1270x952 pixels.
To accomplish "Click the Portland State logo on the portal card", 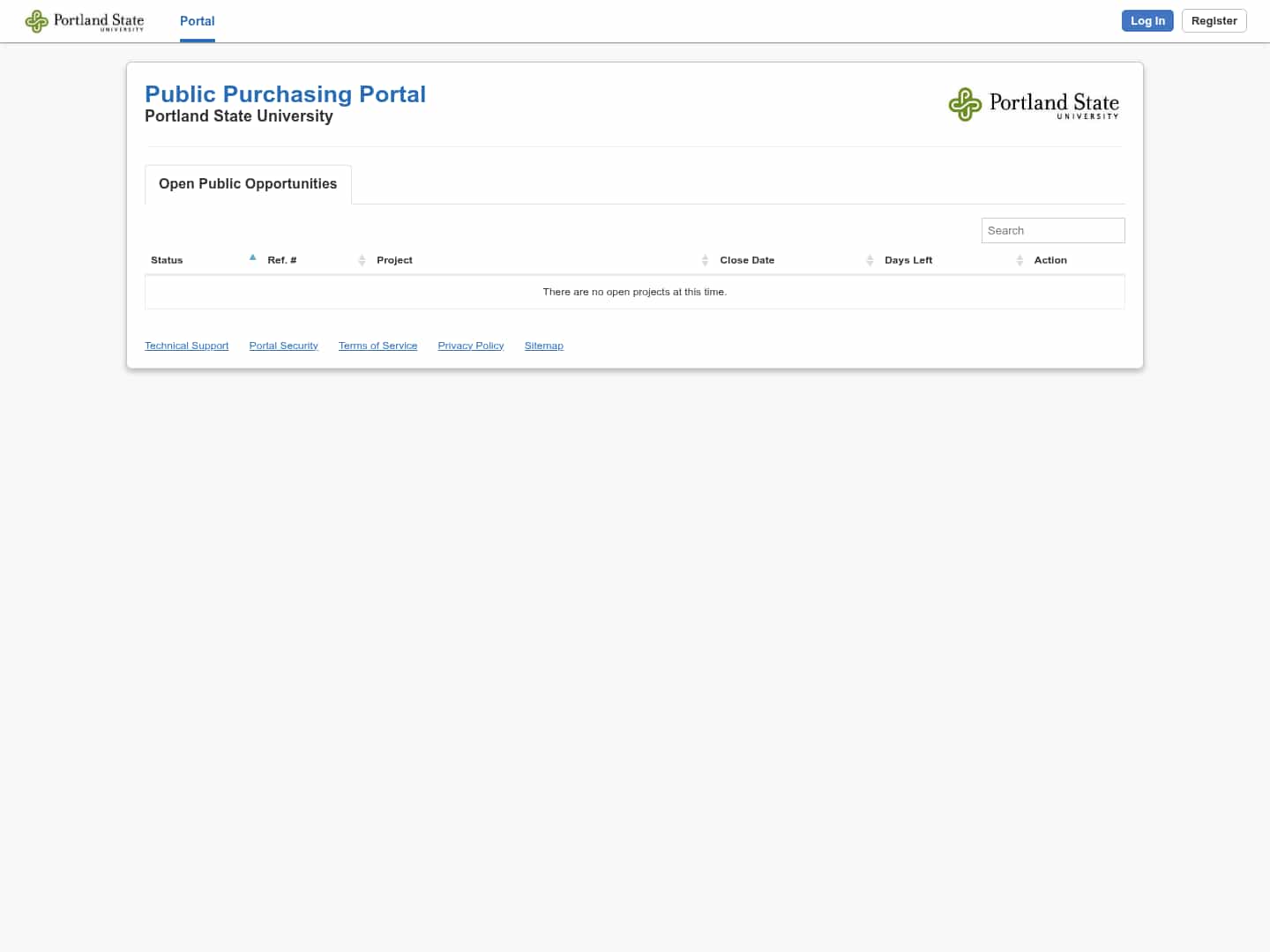I will point(1033,104).
